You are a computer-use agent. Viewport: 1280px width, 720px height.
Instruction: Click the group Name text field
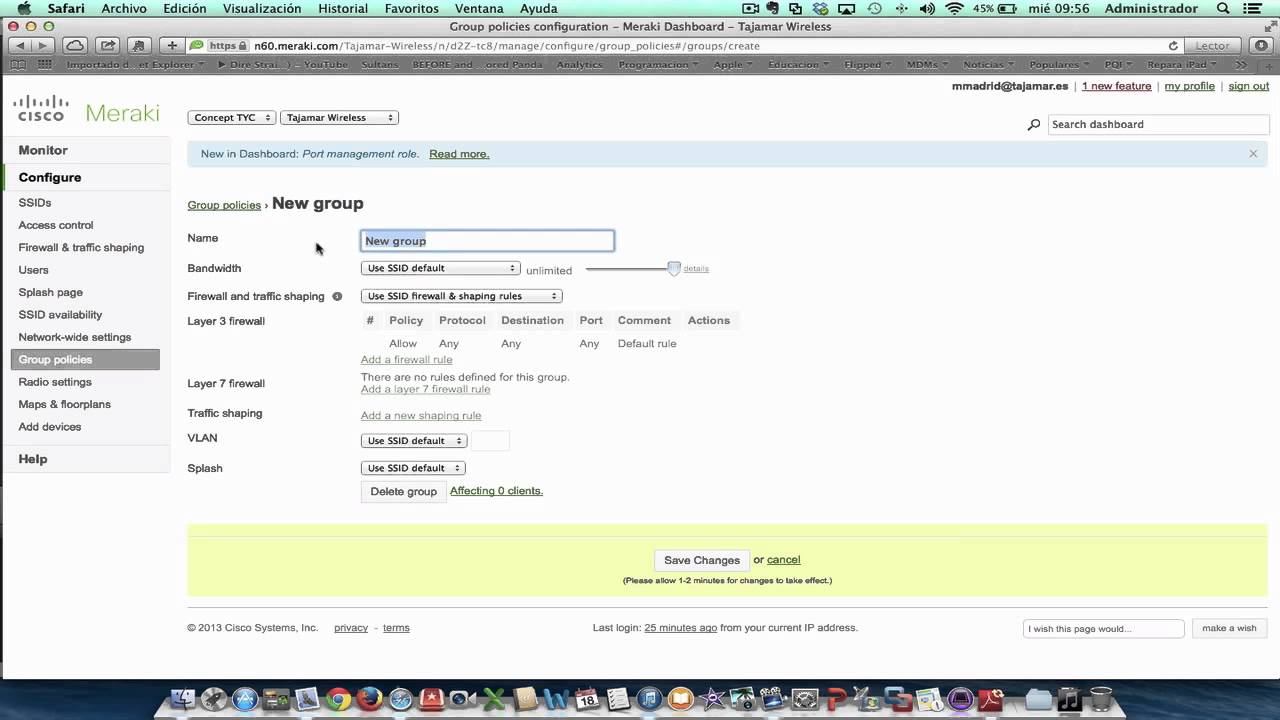[487, 241]
